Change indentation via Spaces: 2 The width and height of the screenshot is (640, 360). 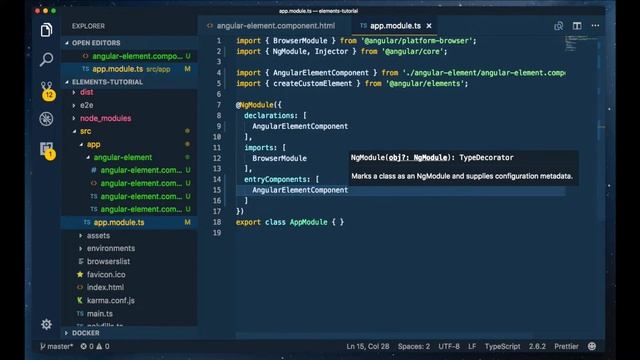tap(414, 346)
